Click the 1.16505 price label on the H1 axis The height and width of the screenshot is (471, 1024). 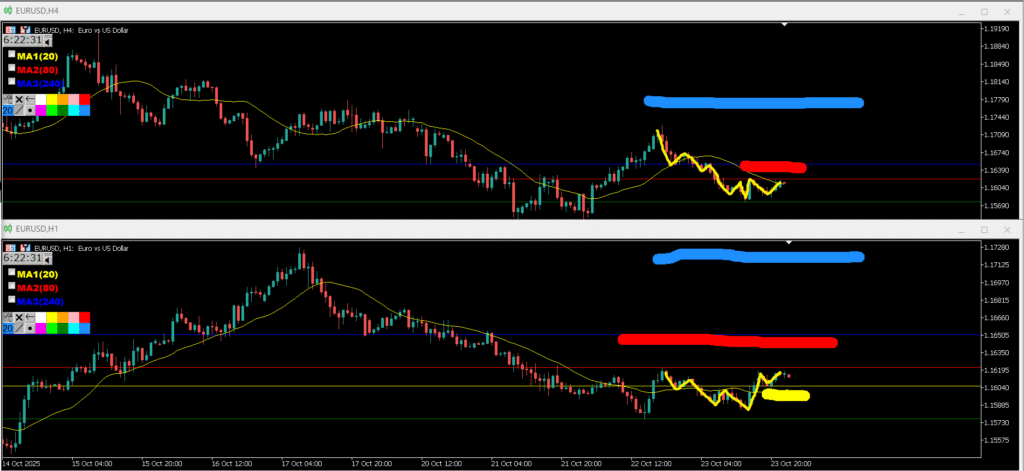pyautogui.click(x=999, y=335)
